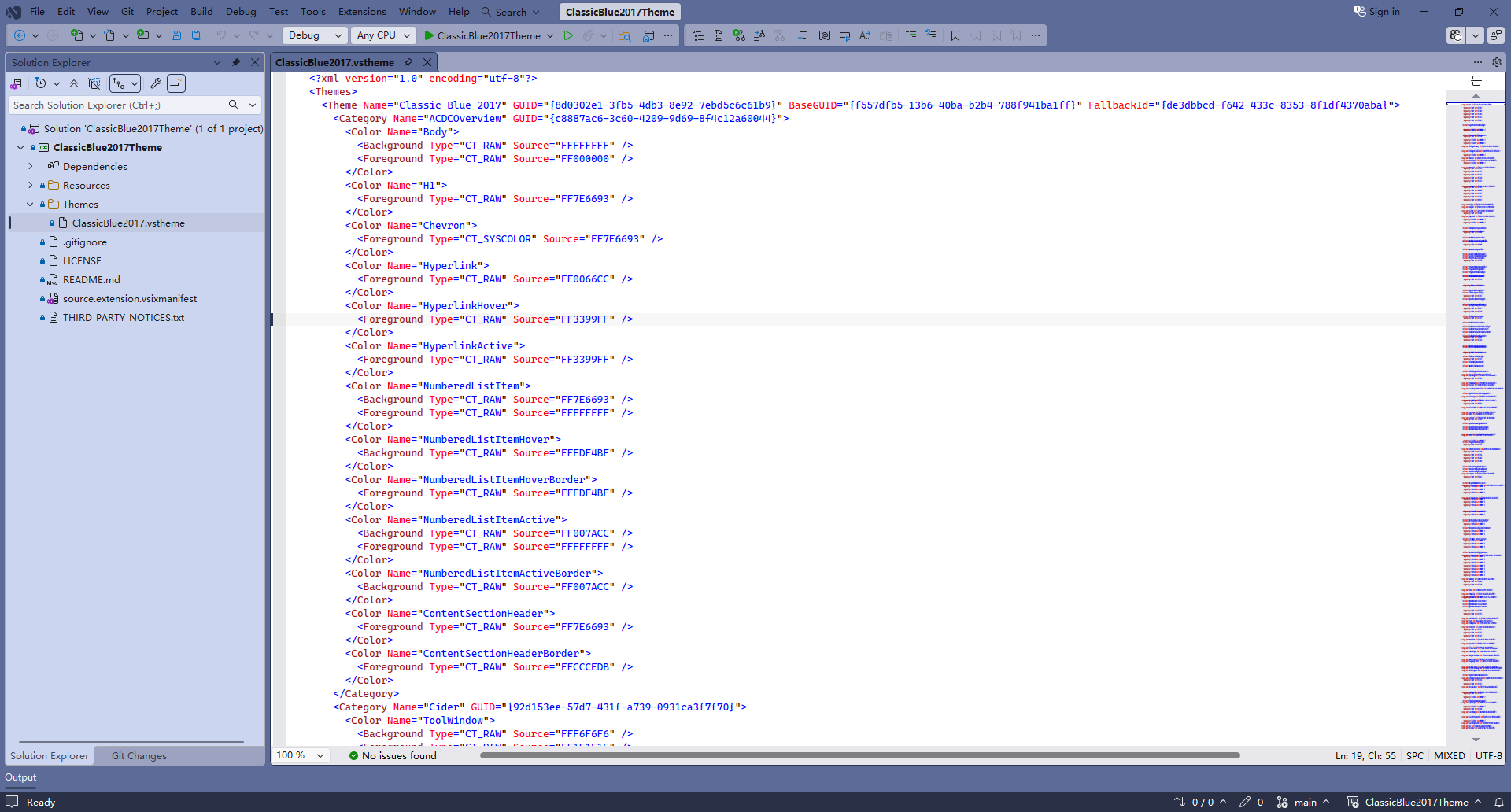Click the Solution Explorer search magnifier icon
The image size is (1511, 812).
tap(234, 105)
